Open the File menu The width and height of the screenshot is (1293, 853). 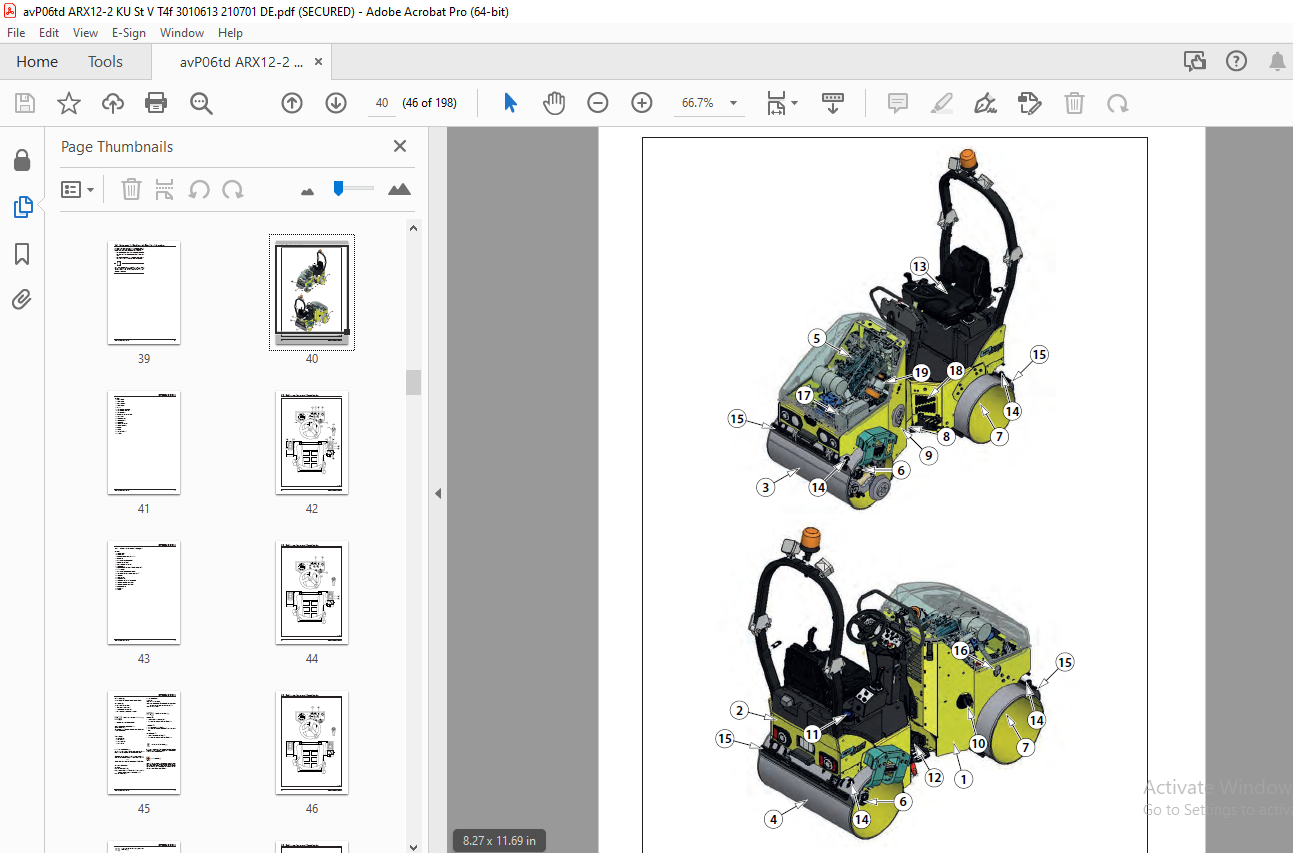point(16,32)
